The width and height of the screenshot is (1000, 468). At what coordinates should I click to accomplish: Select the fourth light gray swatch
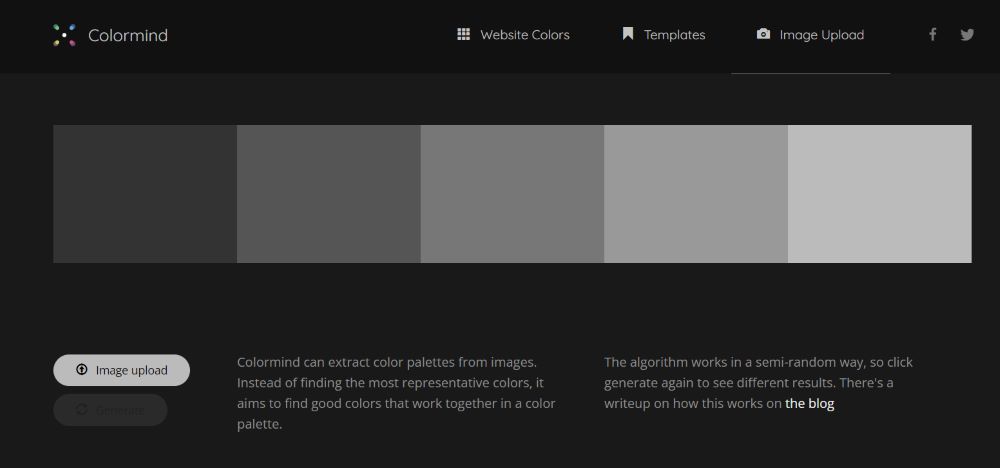(696, 194)
